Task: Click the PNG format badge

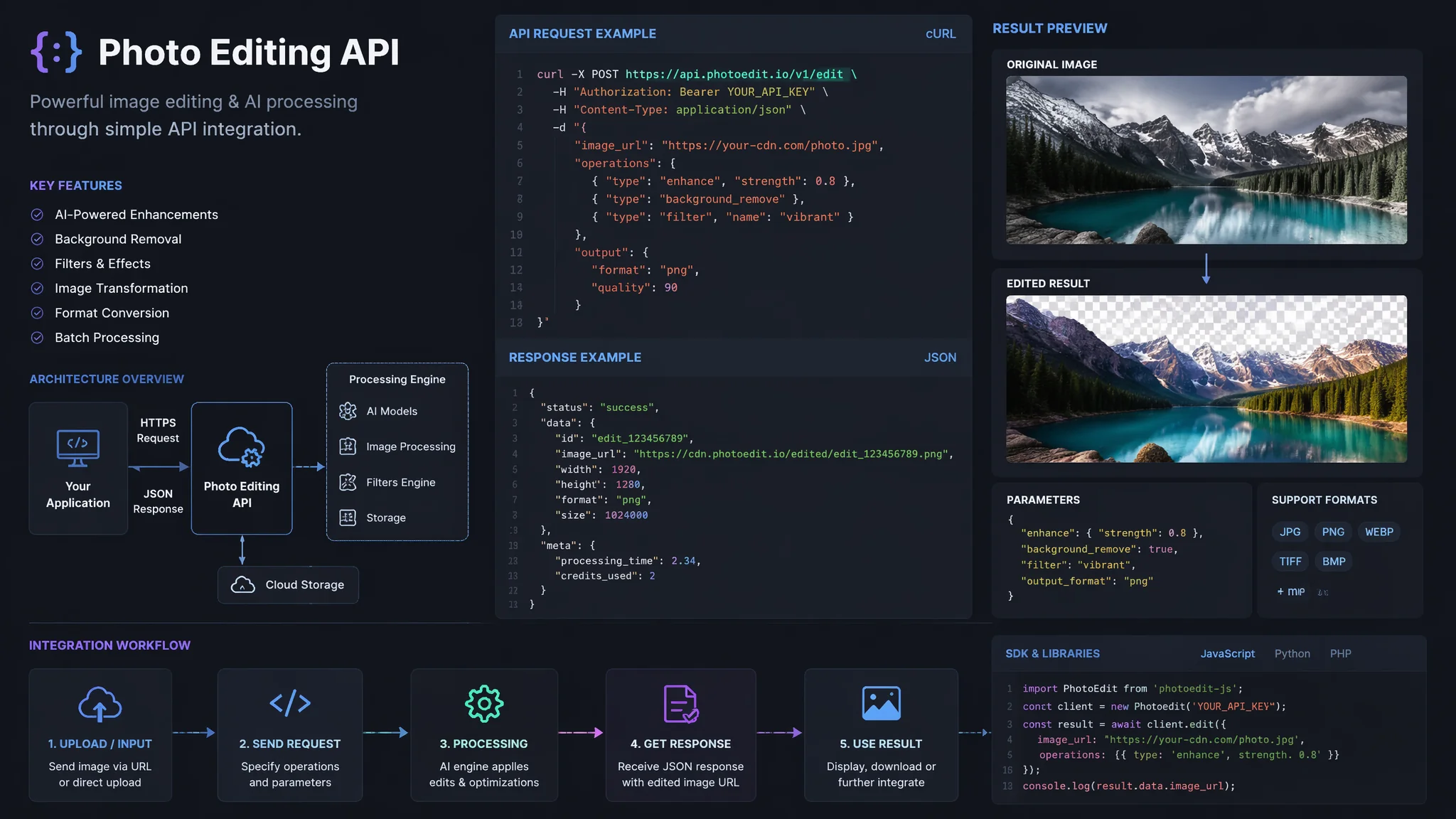Action: pos(1333,532)
